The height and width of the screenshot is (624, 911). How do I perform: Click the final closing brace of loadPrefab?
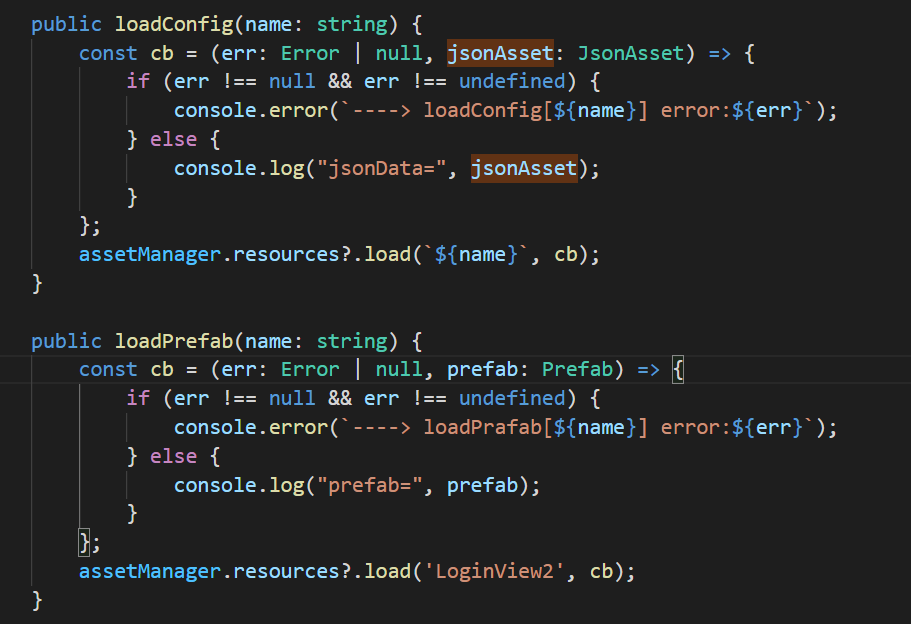click(x=37, y=601)
